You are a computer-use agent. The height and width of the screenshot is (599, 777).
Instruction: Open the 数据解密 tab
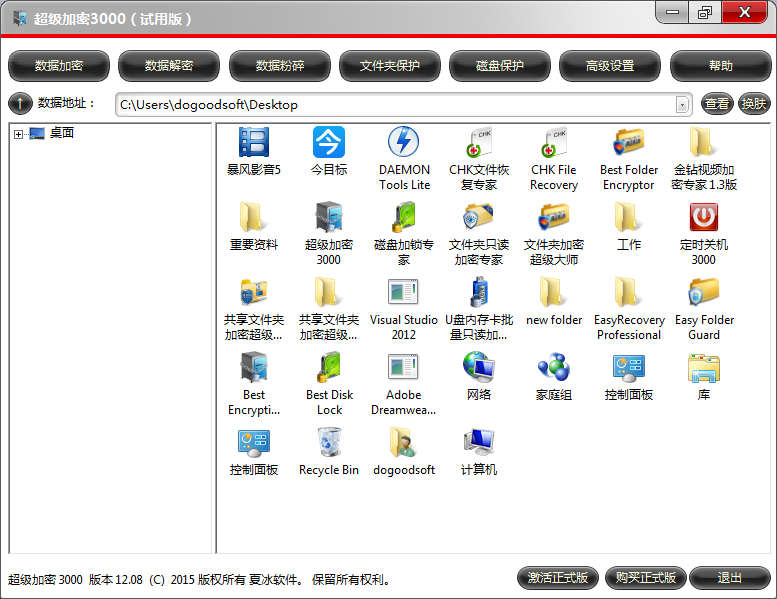169,65
